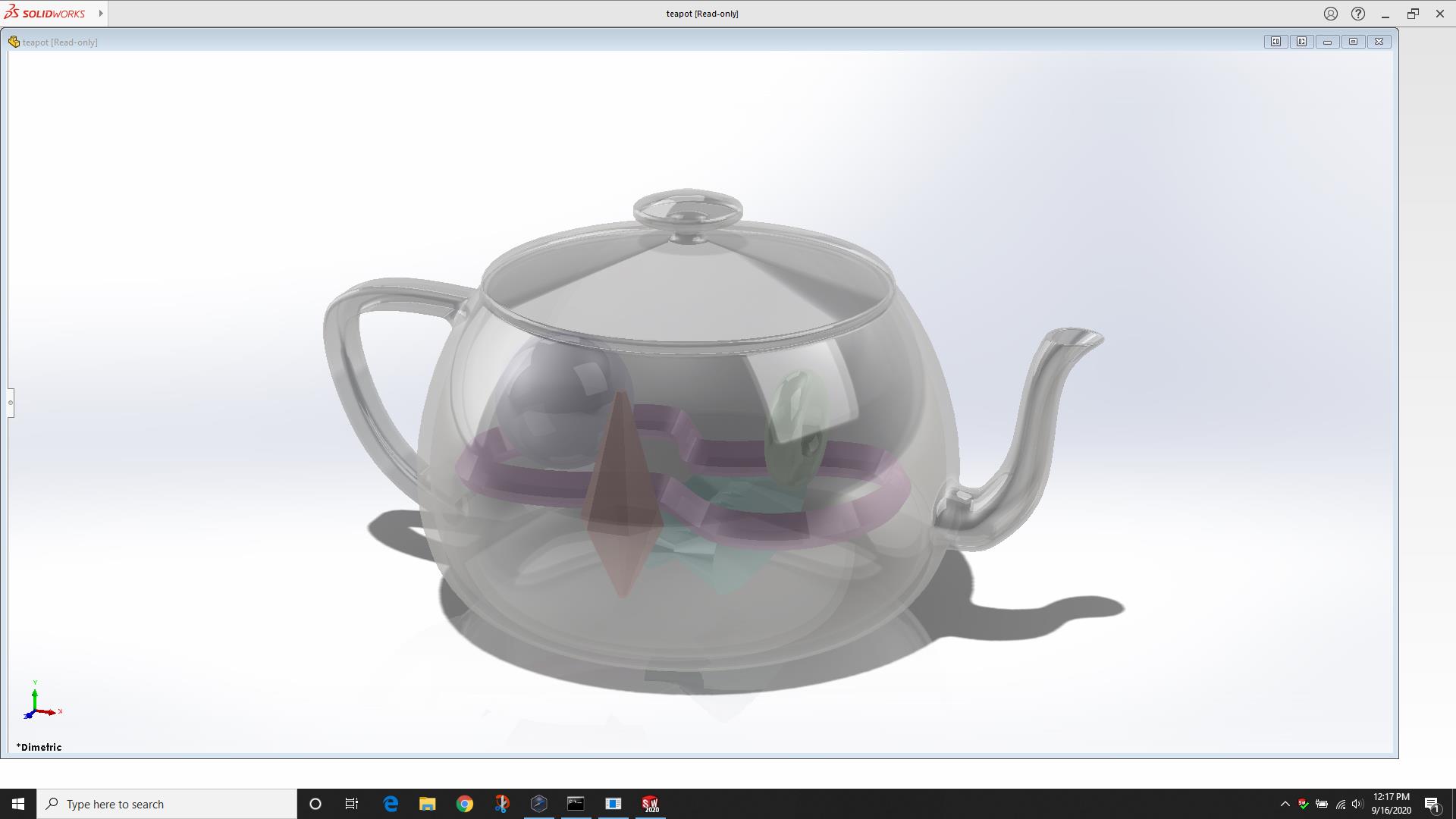Open the SOLIDWORKS Help question mark
Image resolution: width=1456 pixels, height=819 pixels.
(1358, 14)
